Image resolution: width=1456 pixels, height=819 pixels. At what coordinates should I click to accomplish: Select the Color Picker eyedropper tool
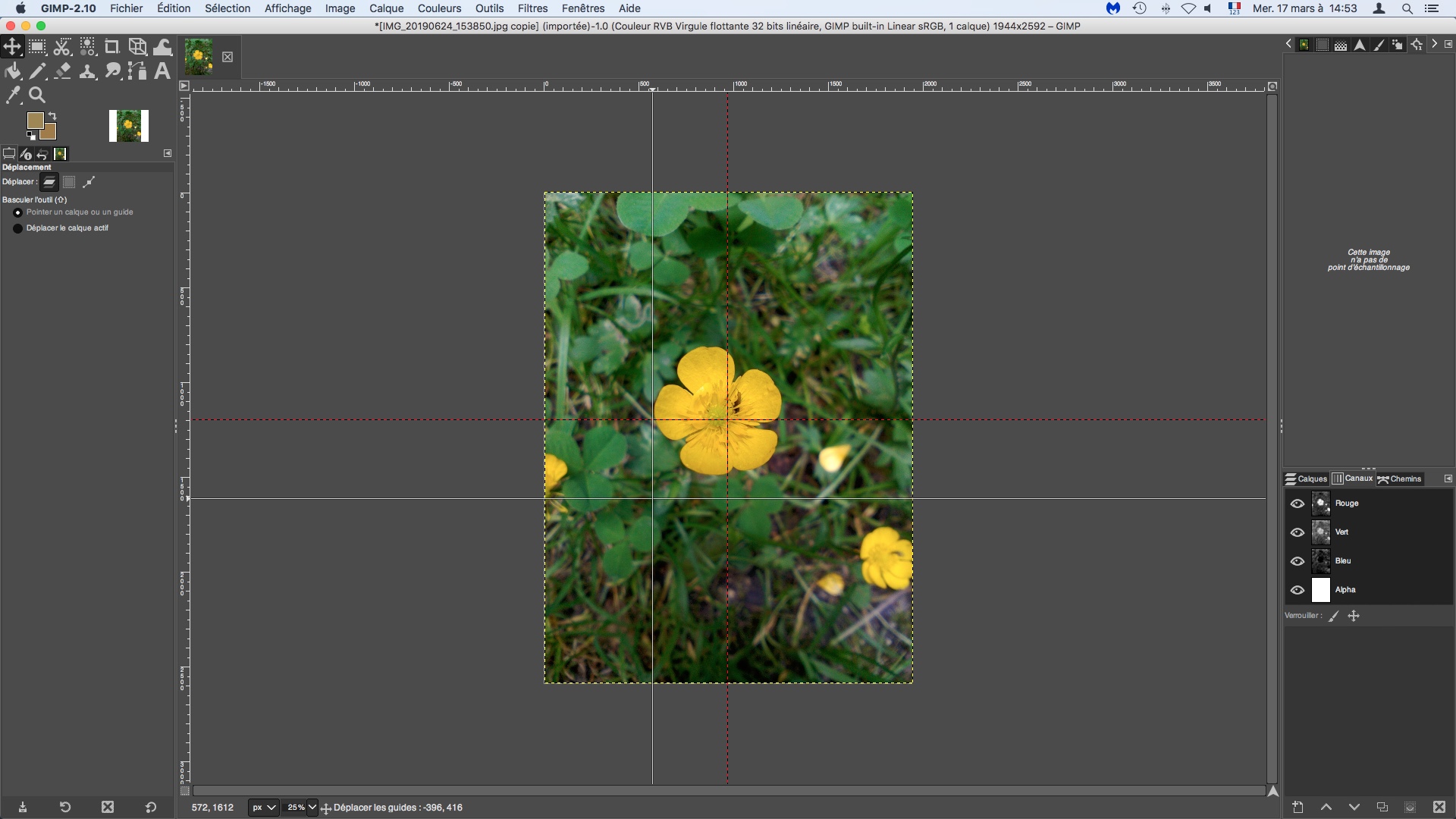coord(13,95)
